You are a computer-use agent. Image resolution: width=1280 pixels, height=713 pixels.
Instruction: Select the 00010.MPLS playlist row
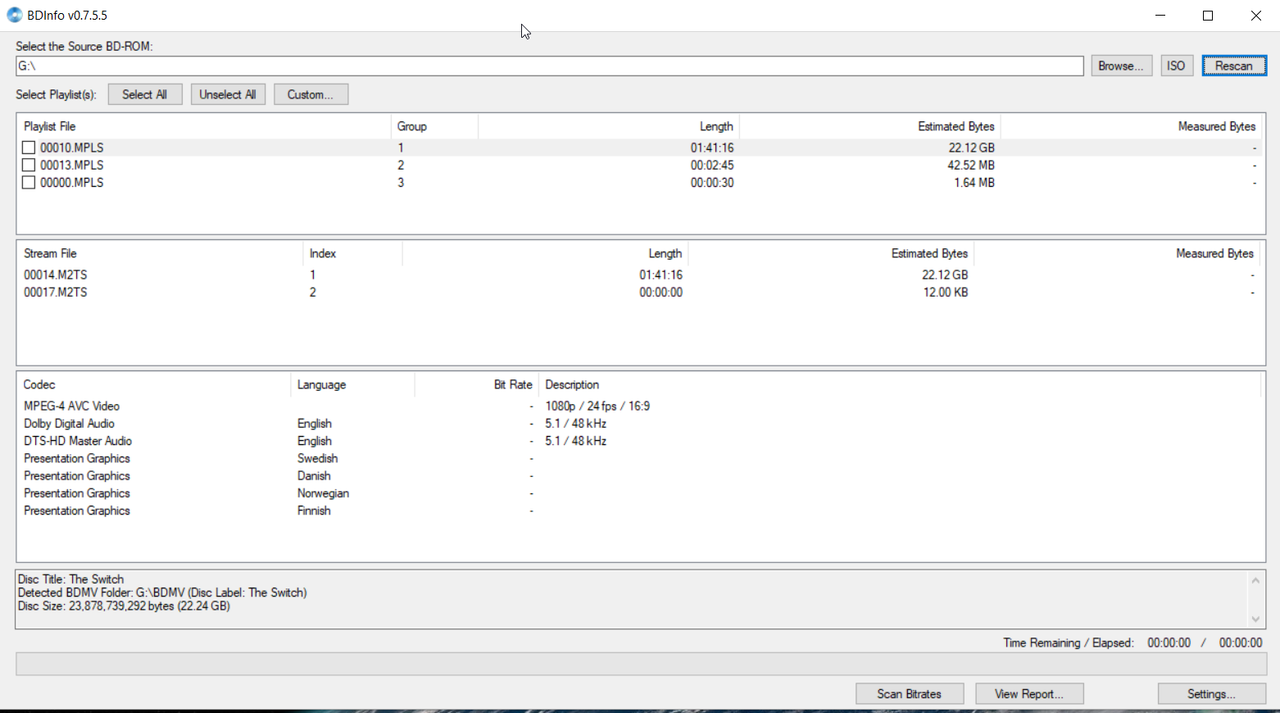pos(640,148)
